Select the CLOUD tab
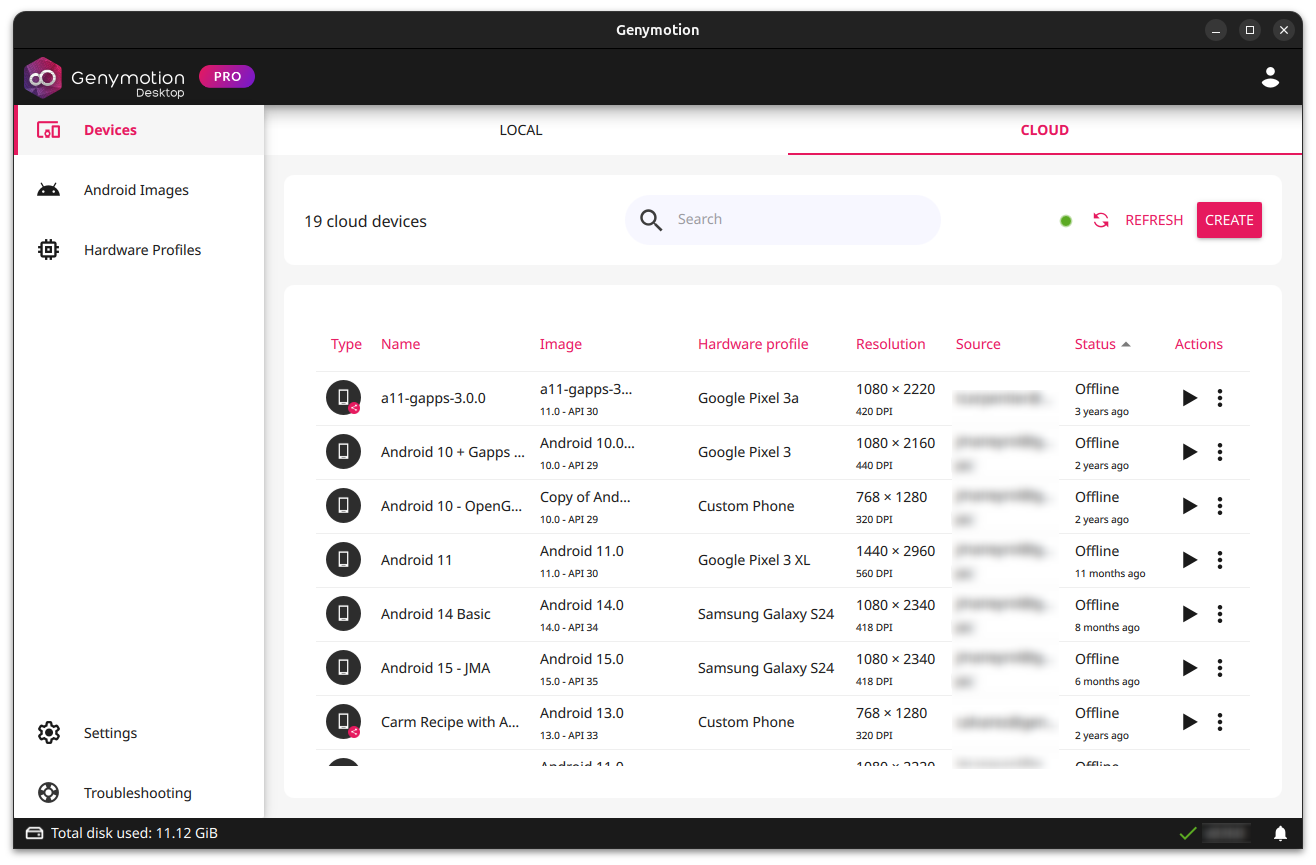This screenshot has width=1316, height=865. coord(1044,129)
